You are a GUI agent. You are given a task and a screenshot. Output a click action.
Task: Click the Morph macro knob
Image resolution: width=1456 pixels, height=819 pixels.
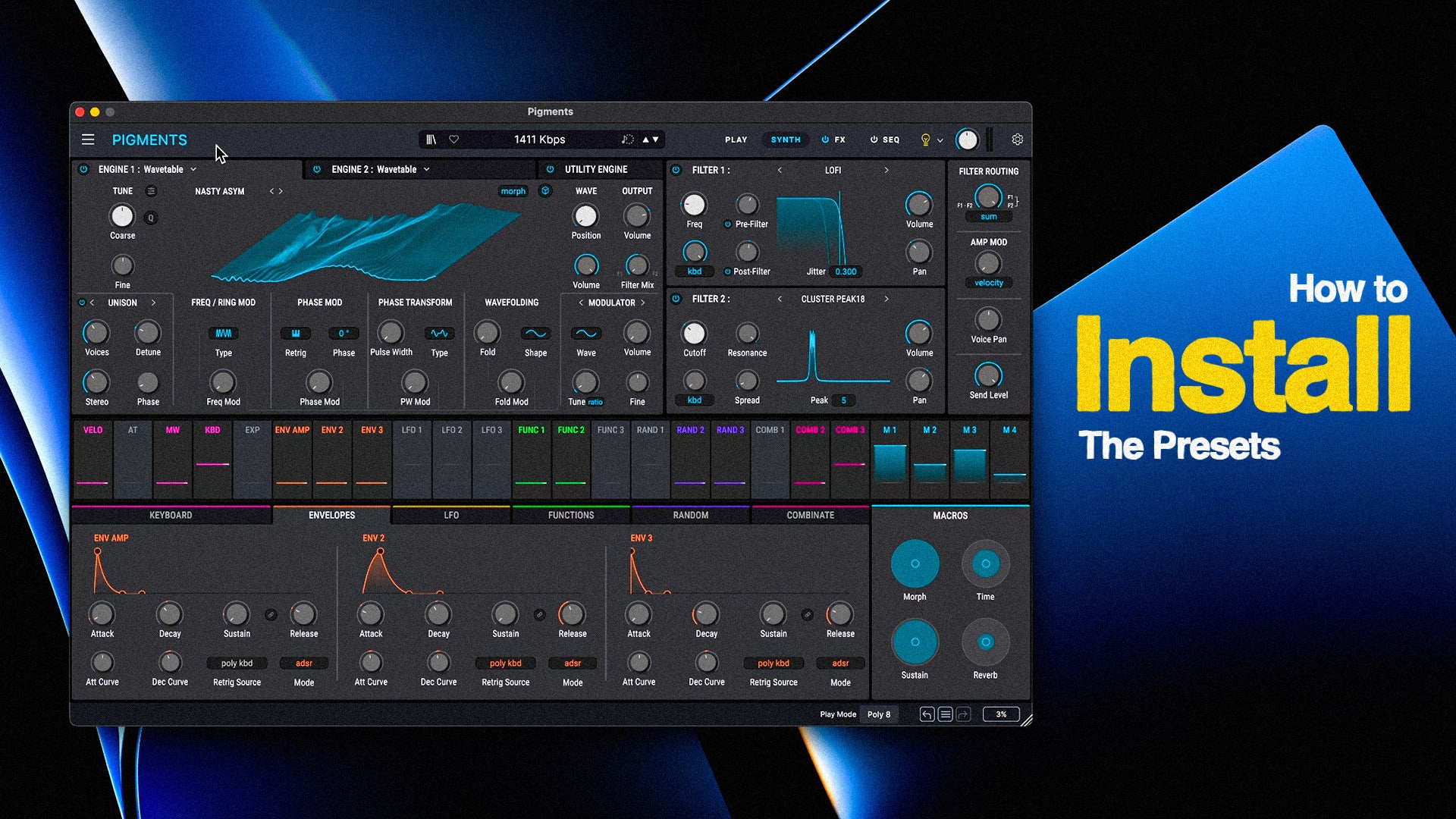click(x=915, y=563)
